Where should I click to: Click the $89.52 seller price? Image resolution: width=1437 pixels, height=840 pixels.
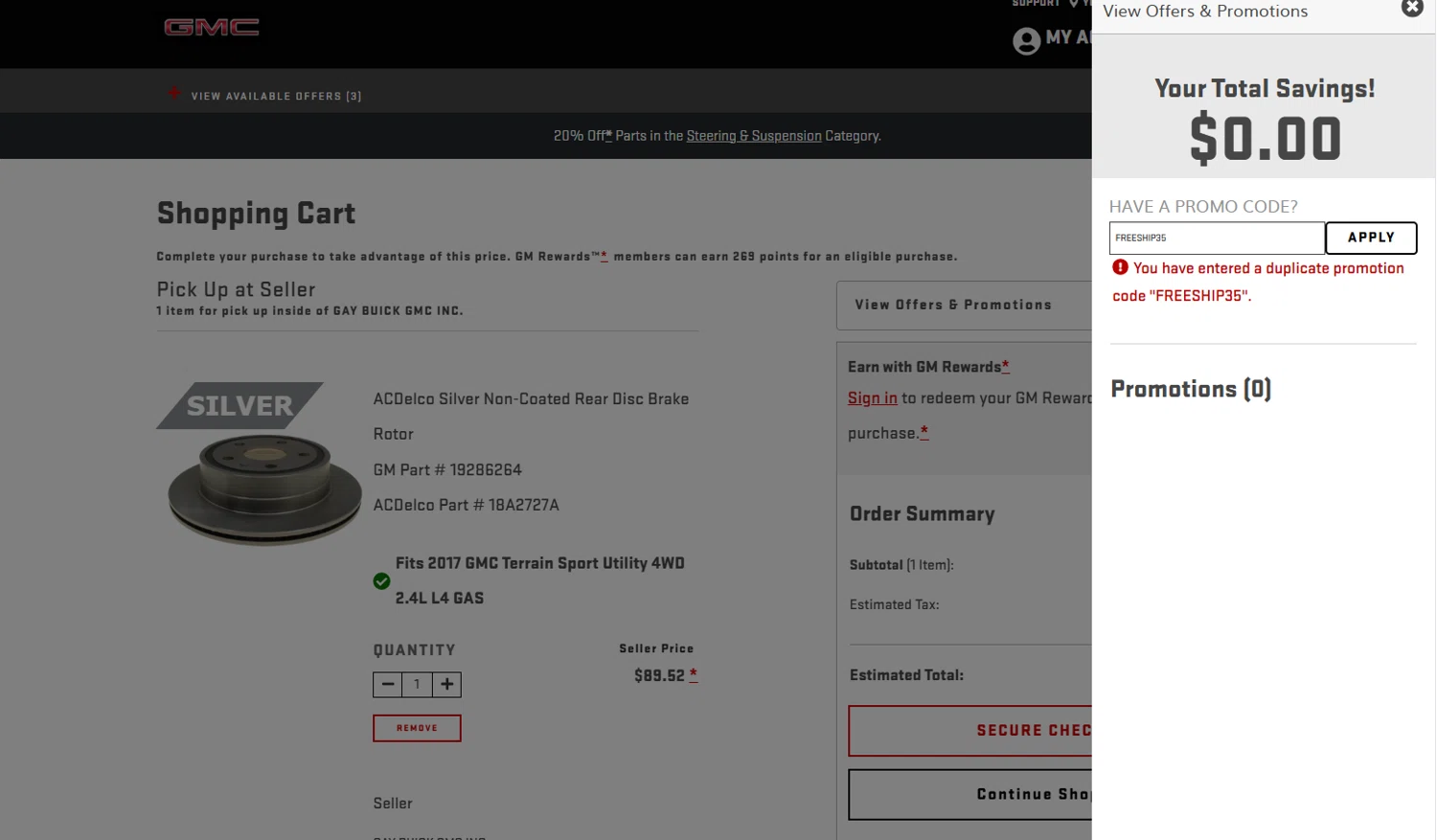click(x=659, y=675)
